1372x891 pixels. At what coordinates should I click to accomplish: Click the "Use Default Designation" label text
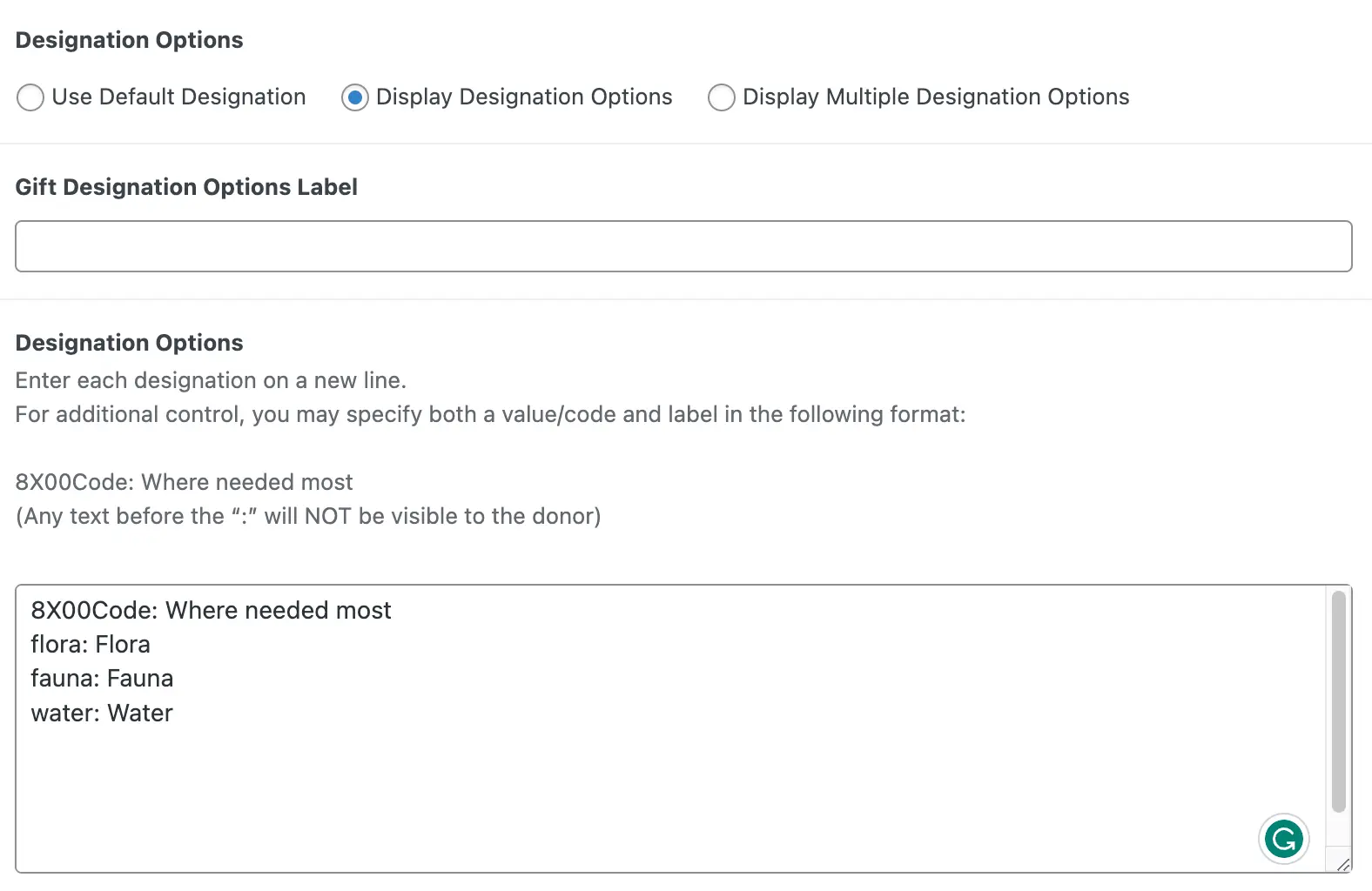[x=178, y=97]
